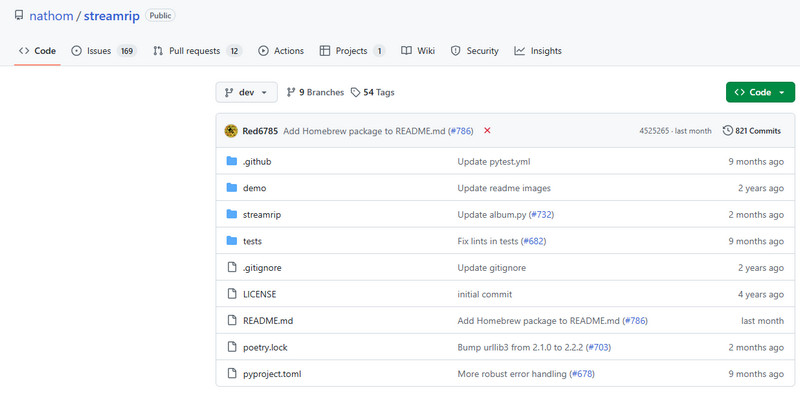Click the 12 pull requests counter badge
The height and width of the screenshot is (394, 800).
(234, 51)
